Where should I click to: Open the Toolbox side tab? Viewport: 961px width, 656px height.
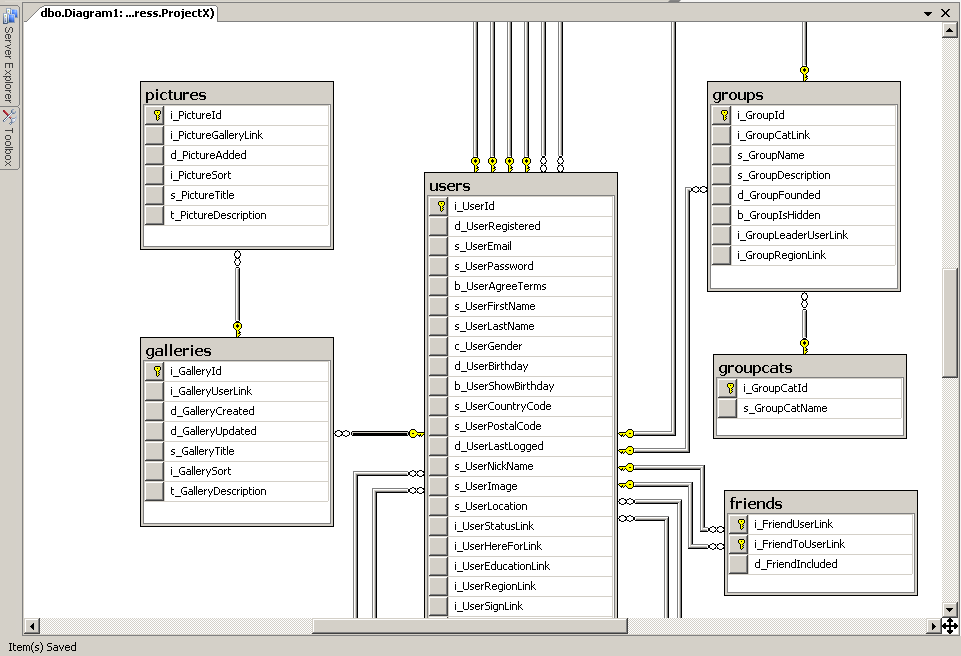[9, 139]
